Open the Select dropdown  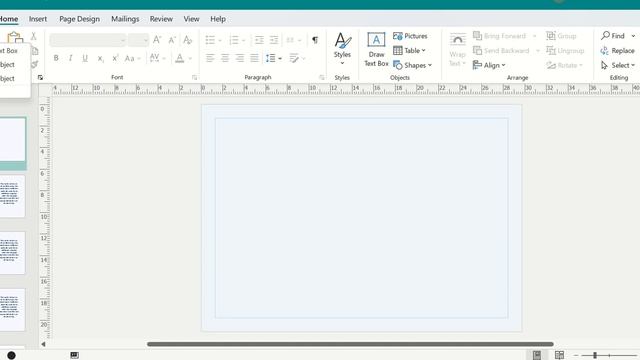point(618,65)
